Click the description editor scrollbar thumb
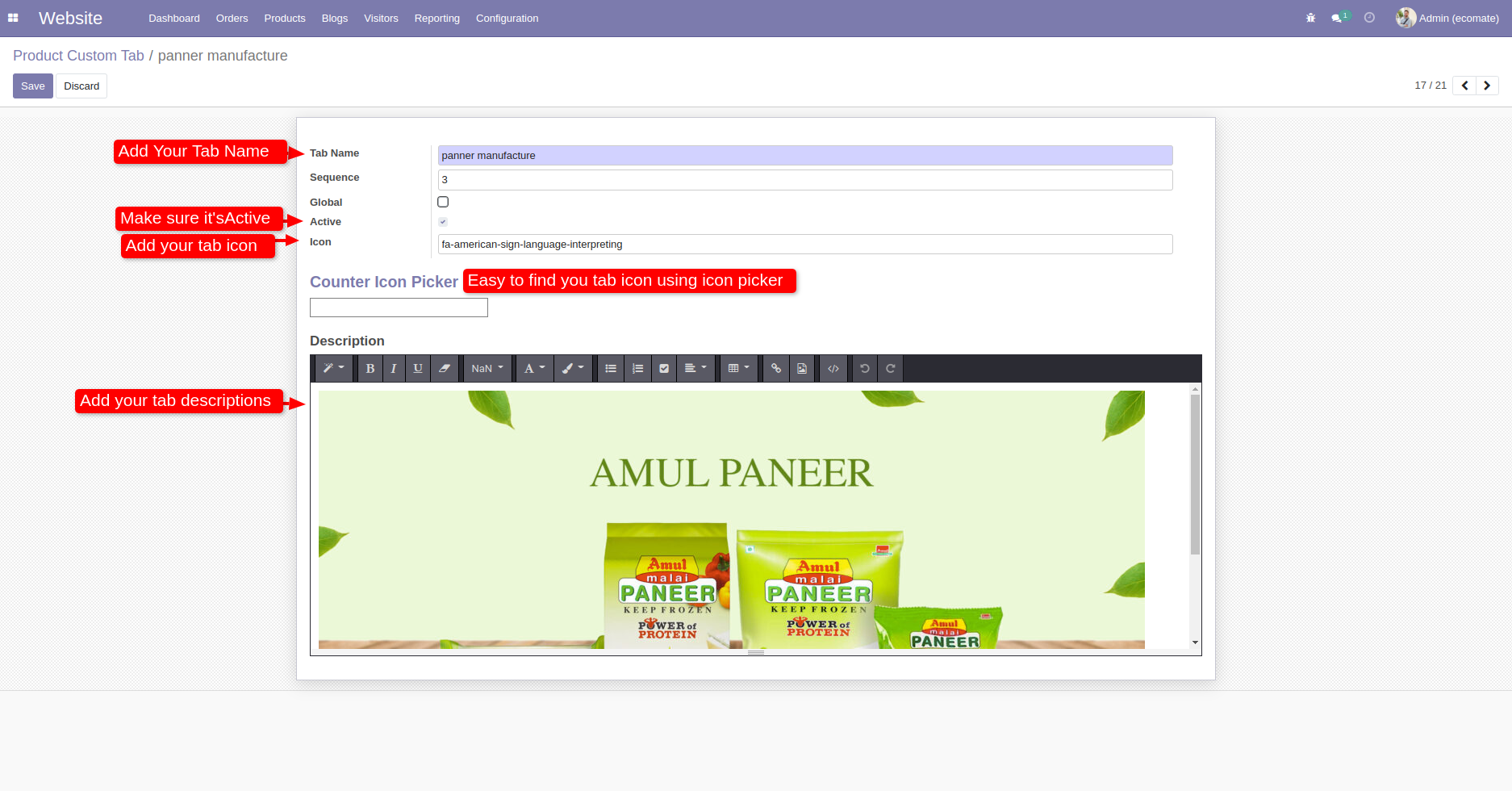The height and width of the screenshot is (791, 1512). (x=1195, y=475)
